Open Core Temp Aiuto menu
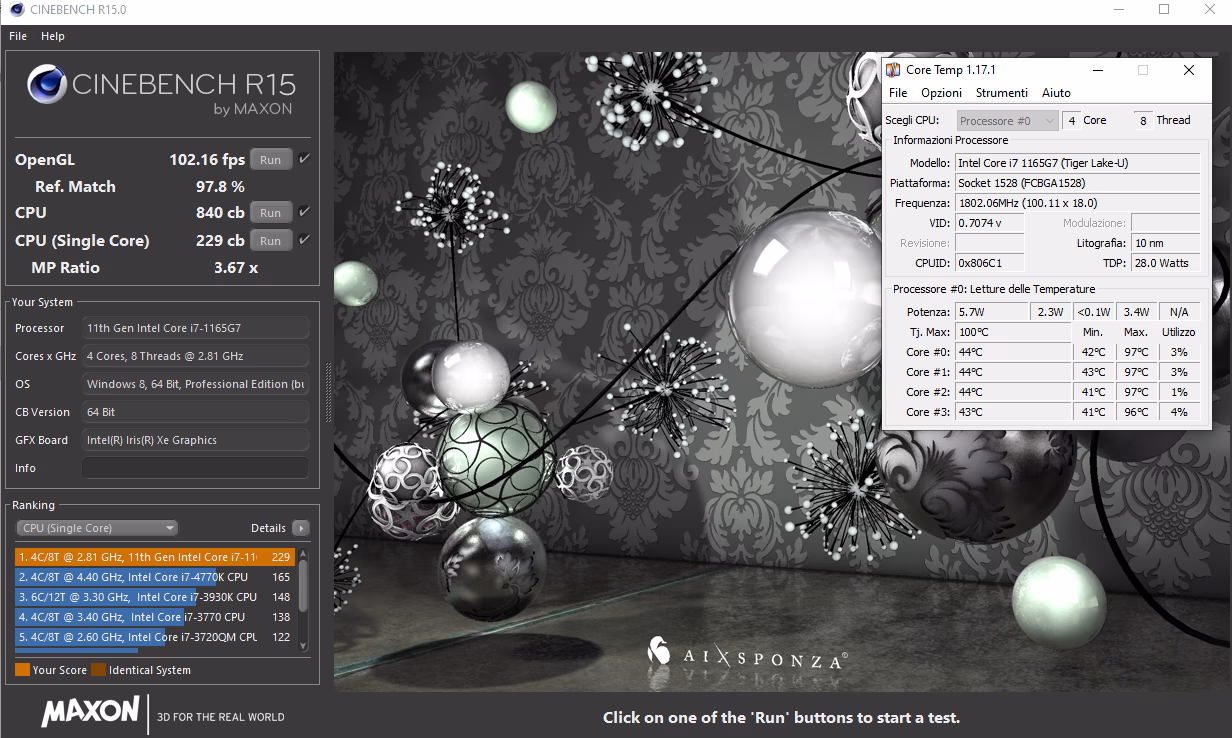 (x=1056, y=93)
